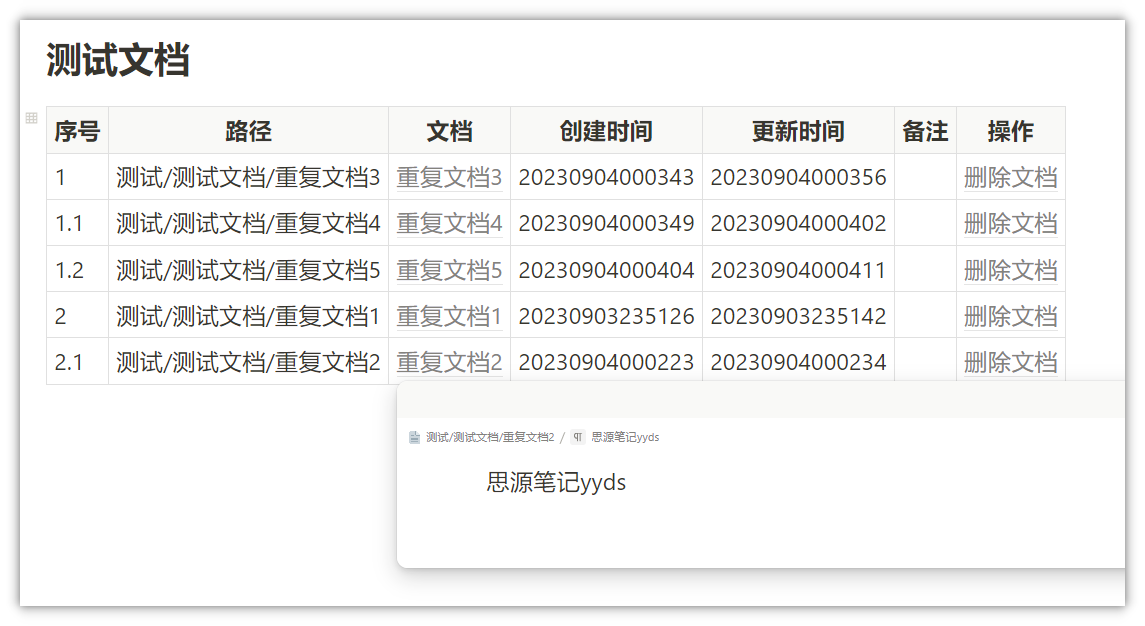Click breadcrumb item 思源笔记yyds
This screenshot has width=1145, height=626.
click(625, 438)
